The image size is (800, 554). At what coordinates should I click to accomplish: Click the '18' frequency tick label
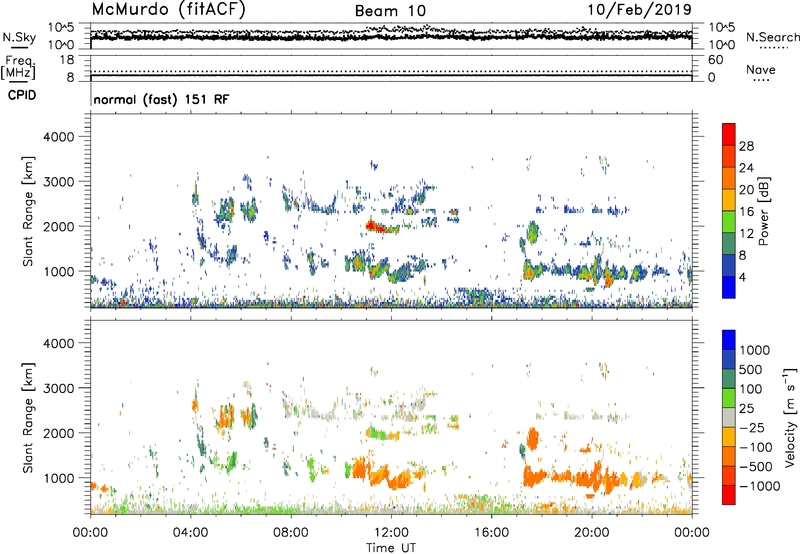tap(67, 60)
